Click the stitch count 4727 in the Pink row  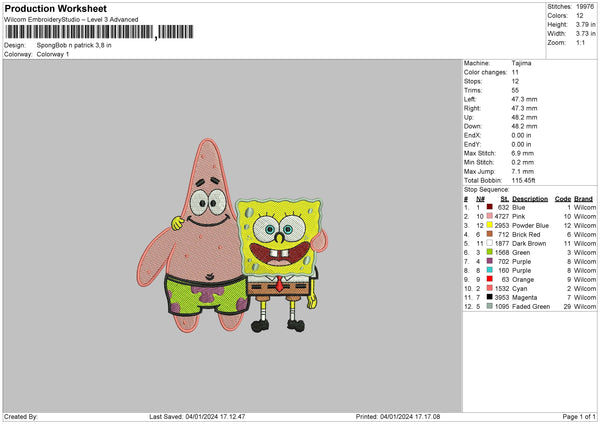(502, 216)
